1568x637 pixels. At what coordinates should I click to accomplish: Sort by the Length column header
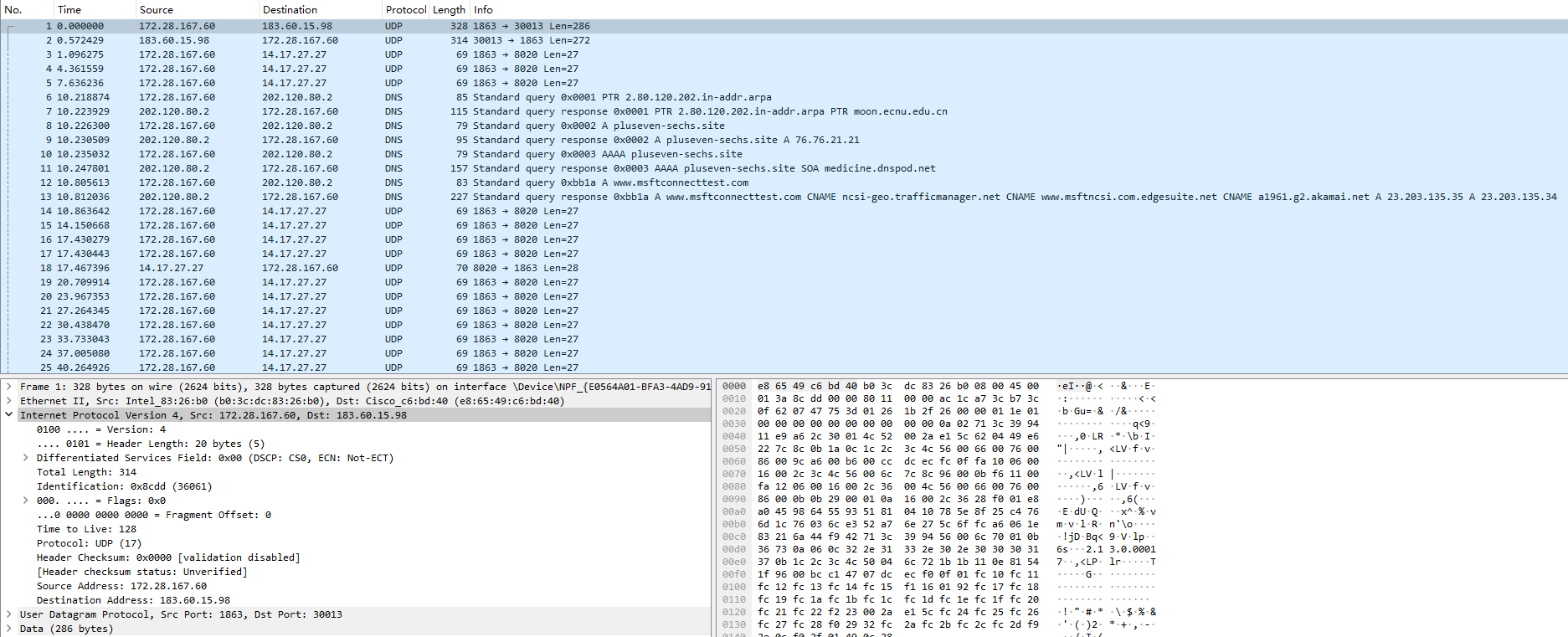pos(449,10)
